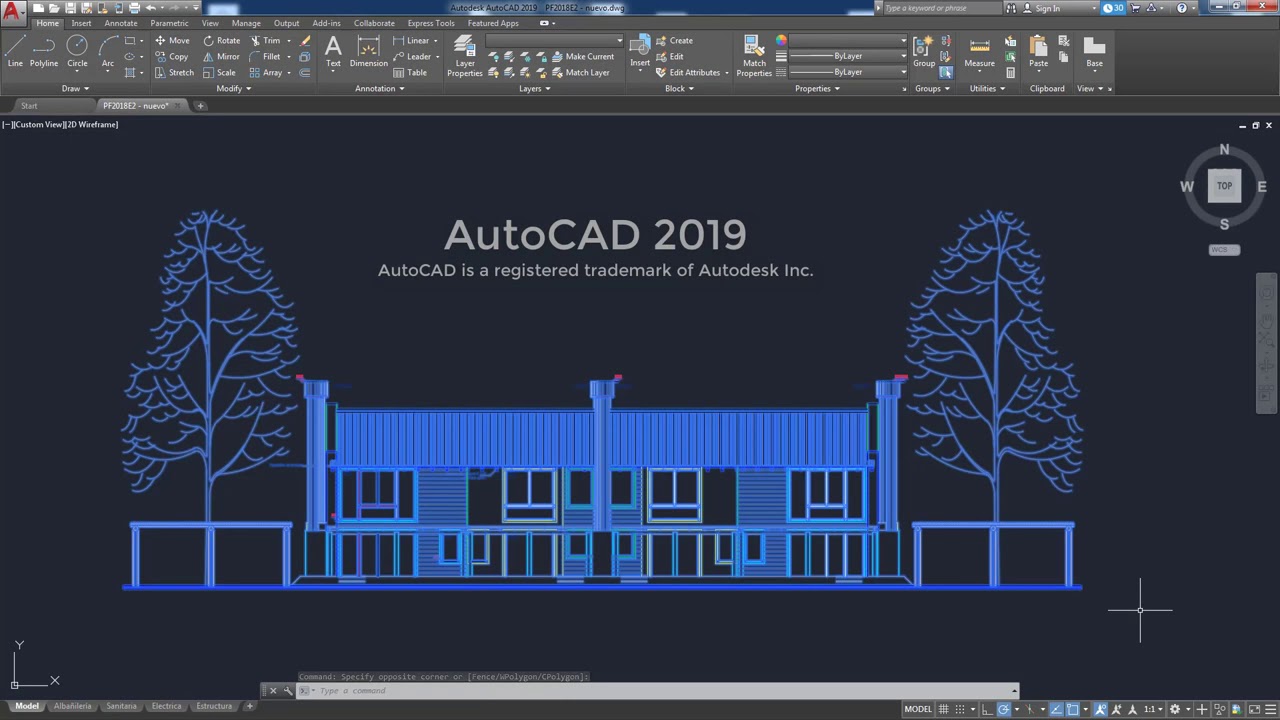This screenshot has height=720, width=1280.
Task: Select the Dimension tool
Action: click(x=368, y=51)
